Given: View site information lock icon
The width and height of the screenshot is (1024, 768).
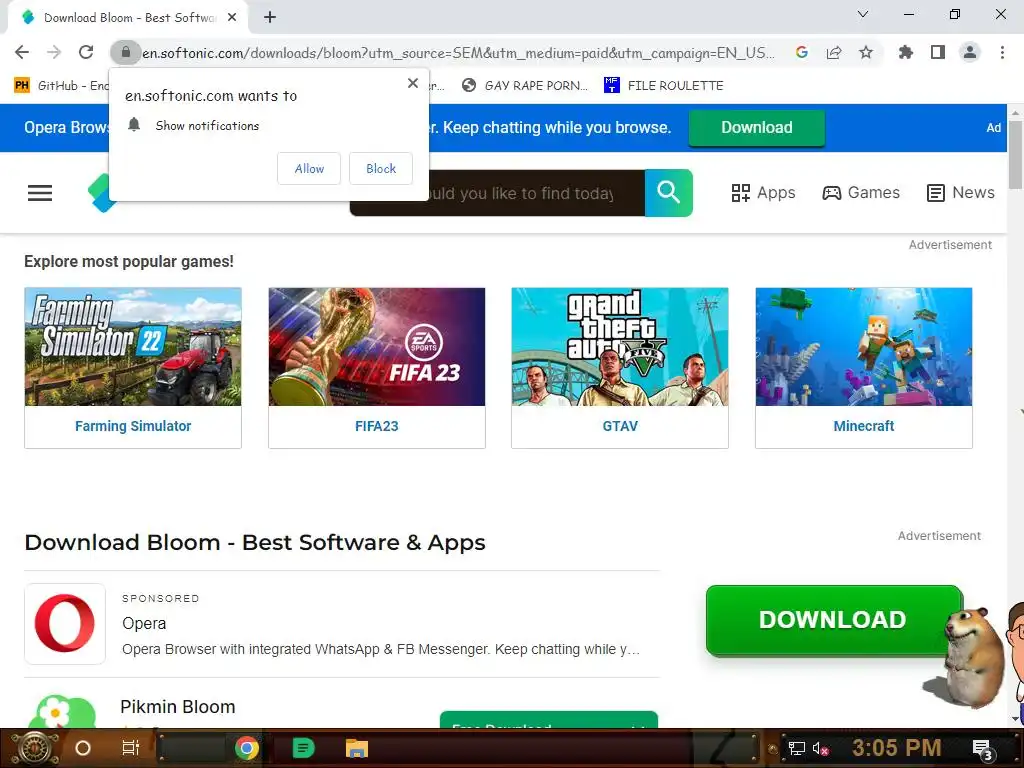Looking at the screenshot, I should (x=125, y=52).
